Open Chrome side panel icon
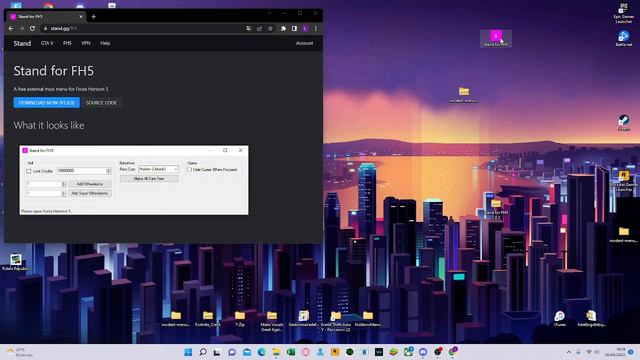640x360 pixels. 294,29
